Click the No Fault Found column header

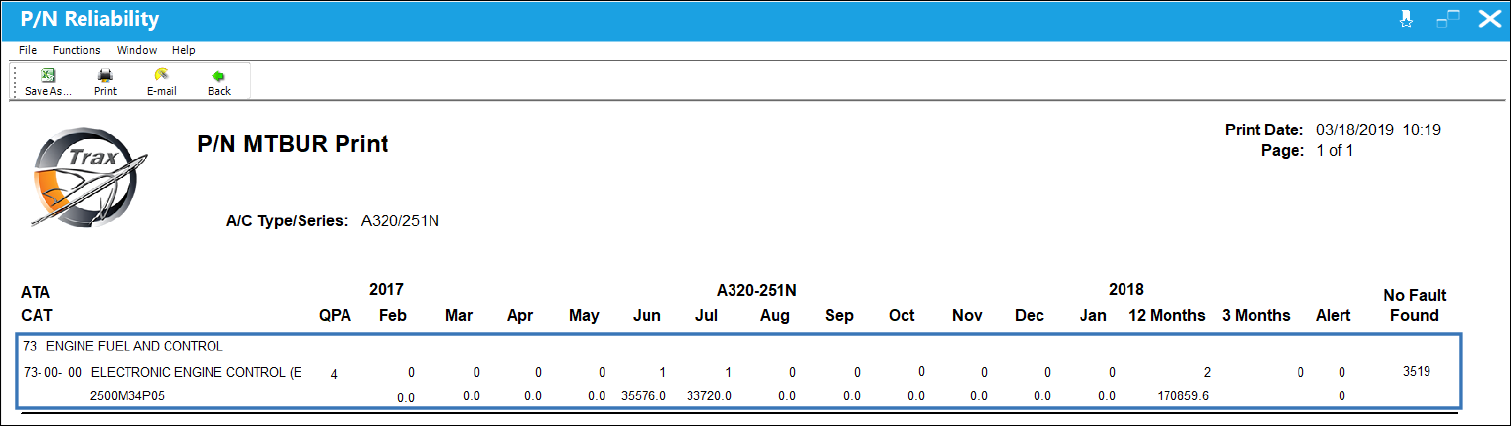1414,305
